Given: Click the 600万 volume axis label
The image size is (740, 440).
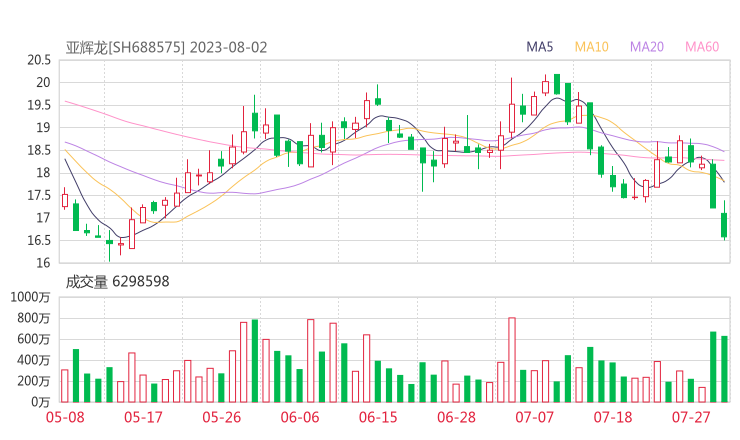Looking at the screenshot, I should click(x=34, y=339).
